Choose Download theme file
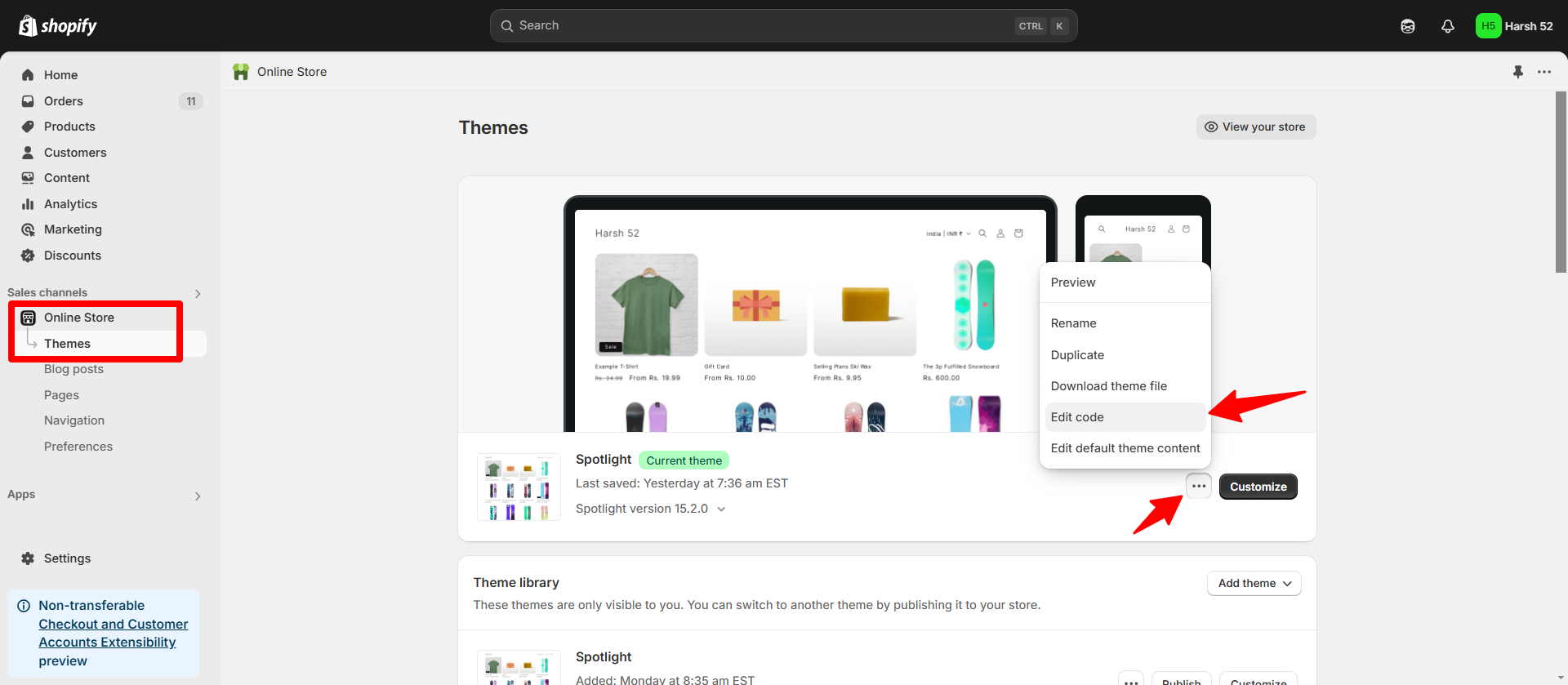The image size is (1568, 685). click(x=1125, y=386)
